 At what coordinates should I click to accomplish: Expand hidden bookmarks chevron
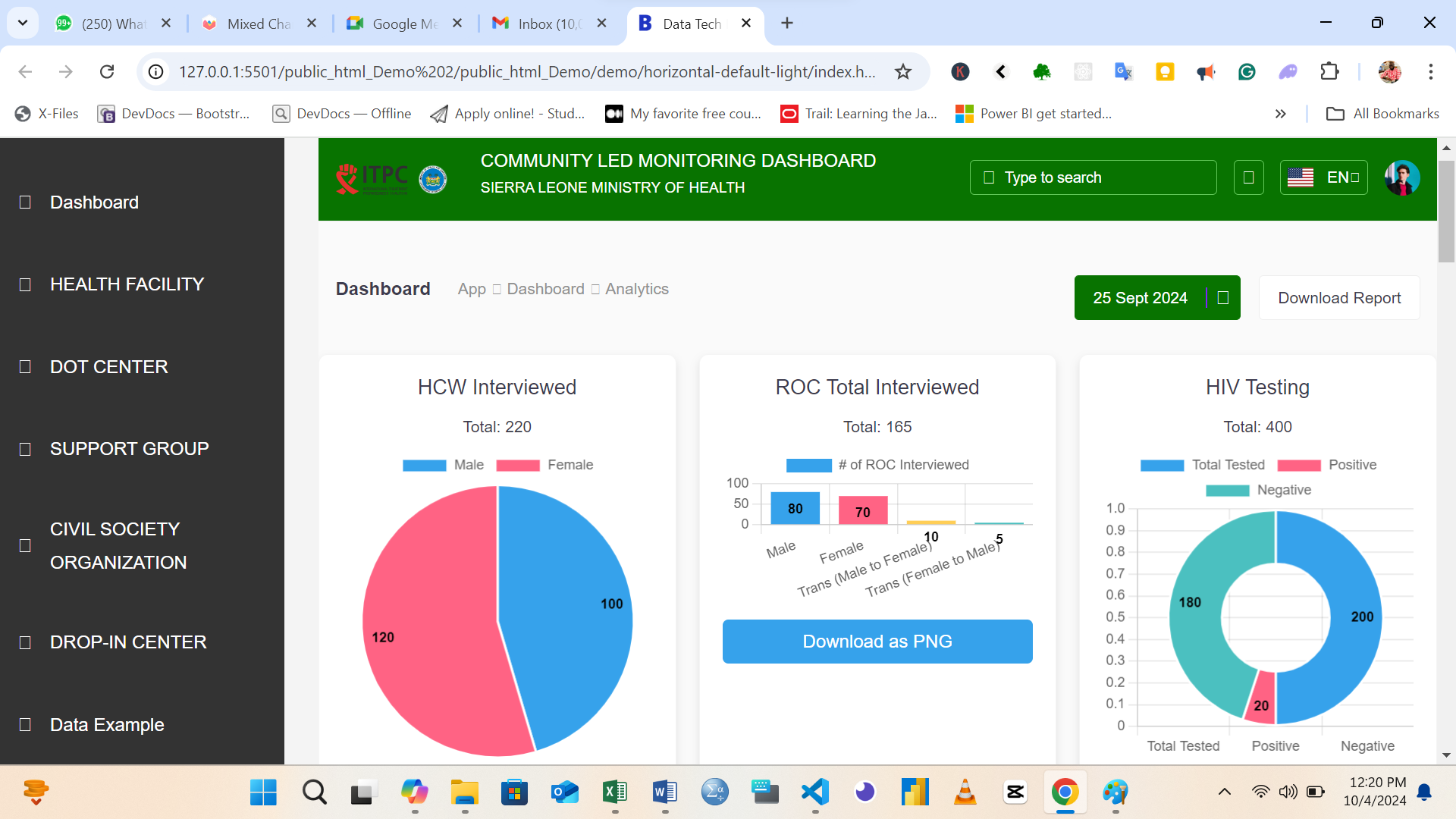pyautogui.click(x=1281, y=114)
